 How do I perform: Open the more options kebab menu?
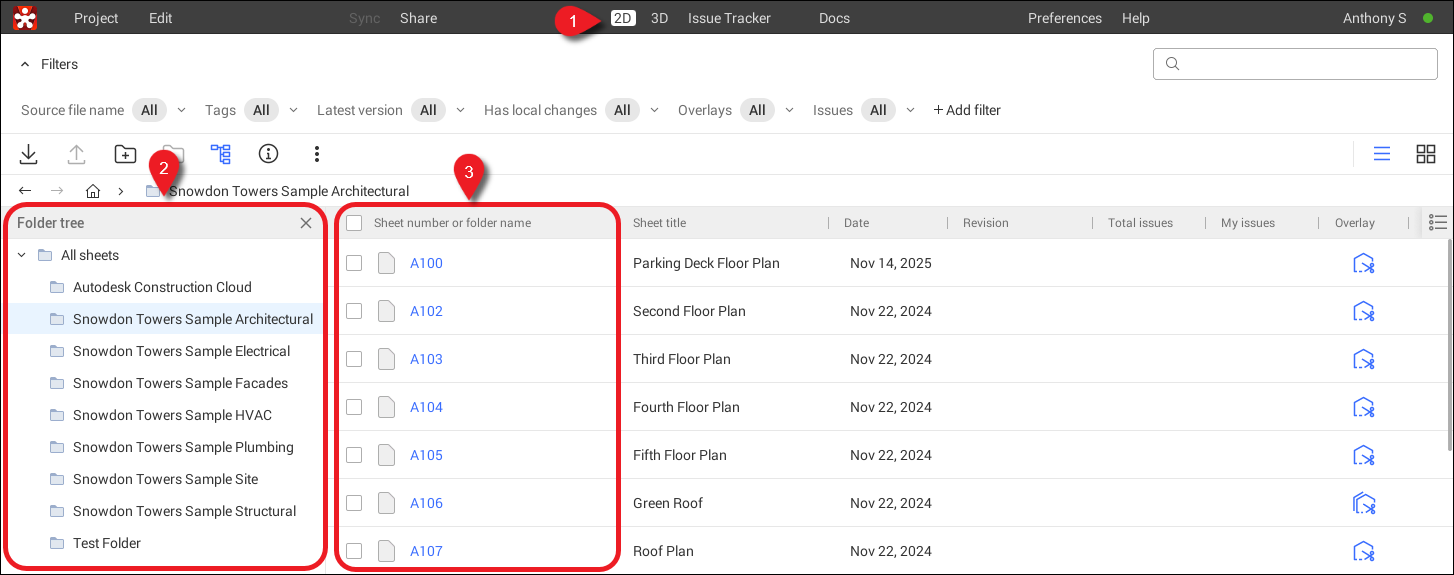point(316,154)
